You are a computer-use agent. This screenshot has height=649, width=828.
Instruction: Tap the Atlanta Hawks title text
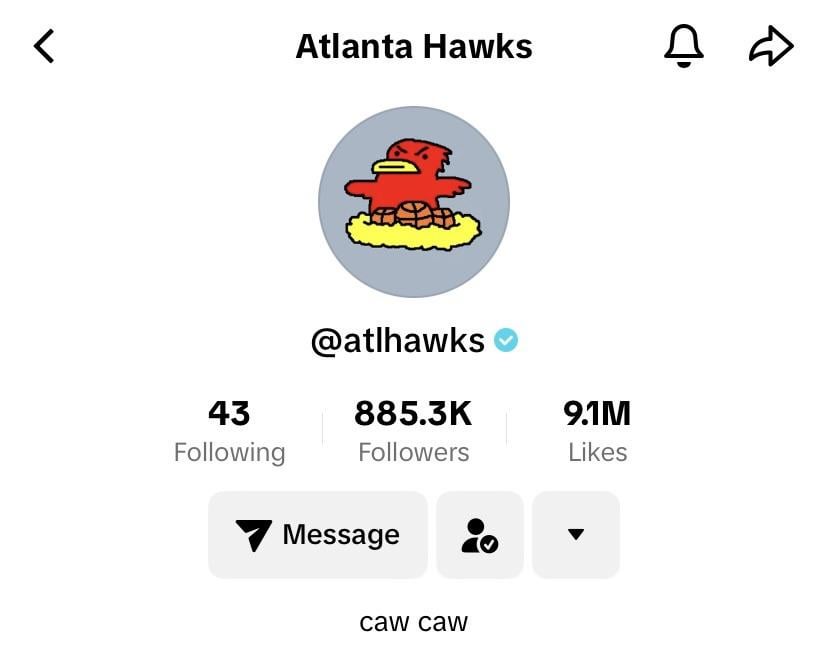point(414,46)
